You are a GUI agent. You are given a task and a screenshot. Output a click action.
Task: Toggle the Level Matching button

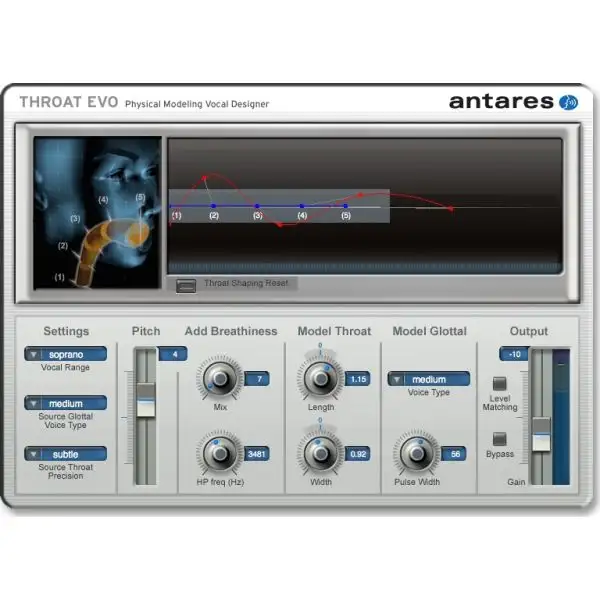pyautogui.click(x=499, y=384)
